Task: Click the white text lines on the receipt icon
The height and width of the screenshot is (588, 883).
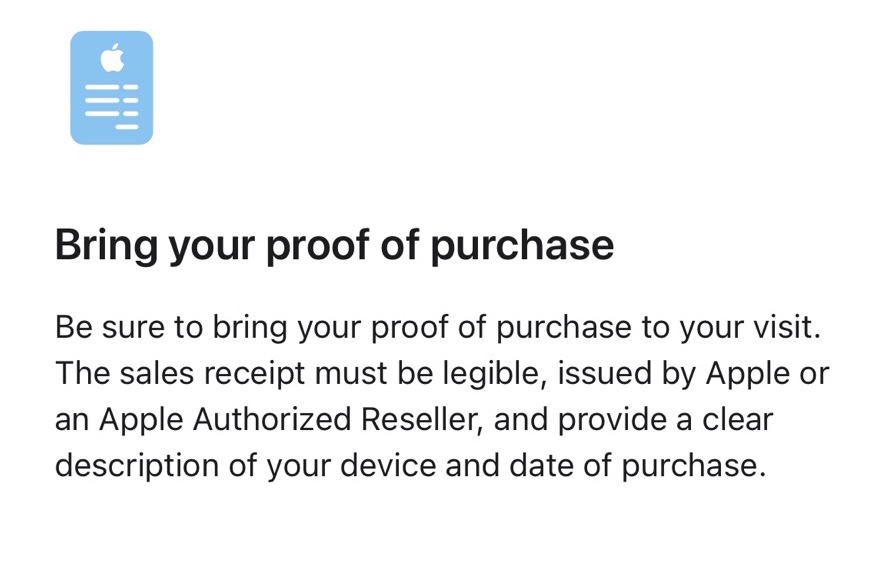Action: tap(112, 106)
